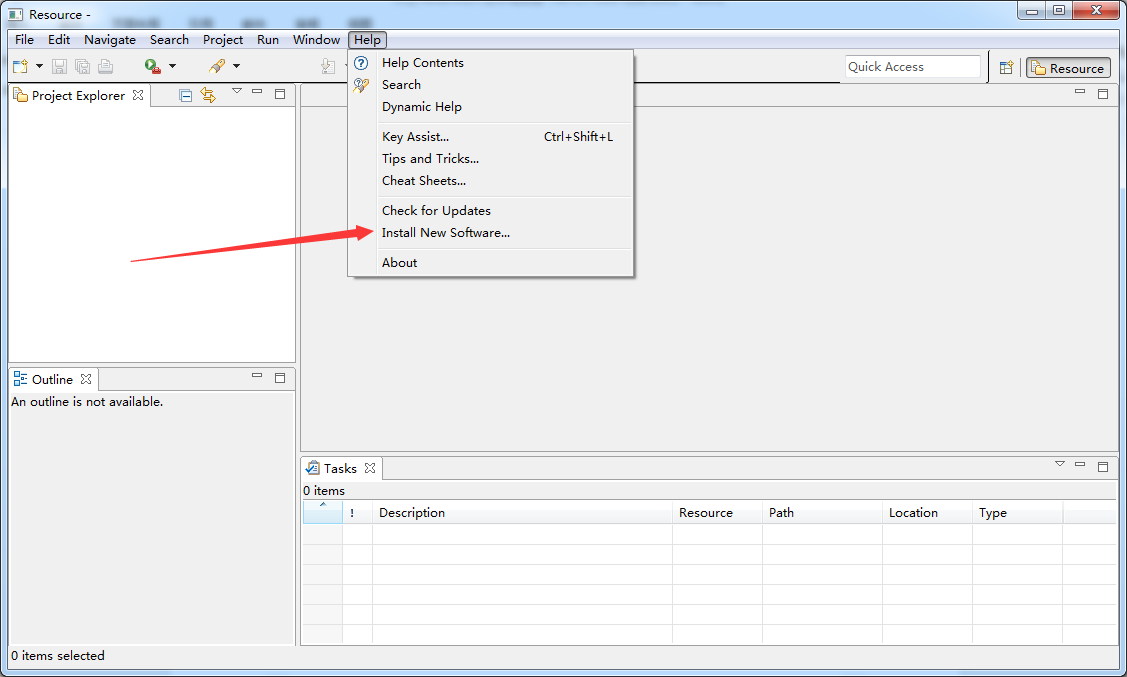Image resolution: width=1127 pixels, height=677 pixels.
Task: Click the completion column header with sort arrow
Action: click(x=323, y=512)
